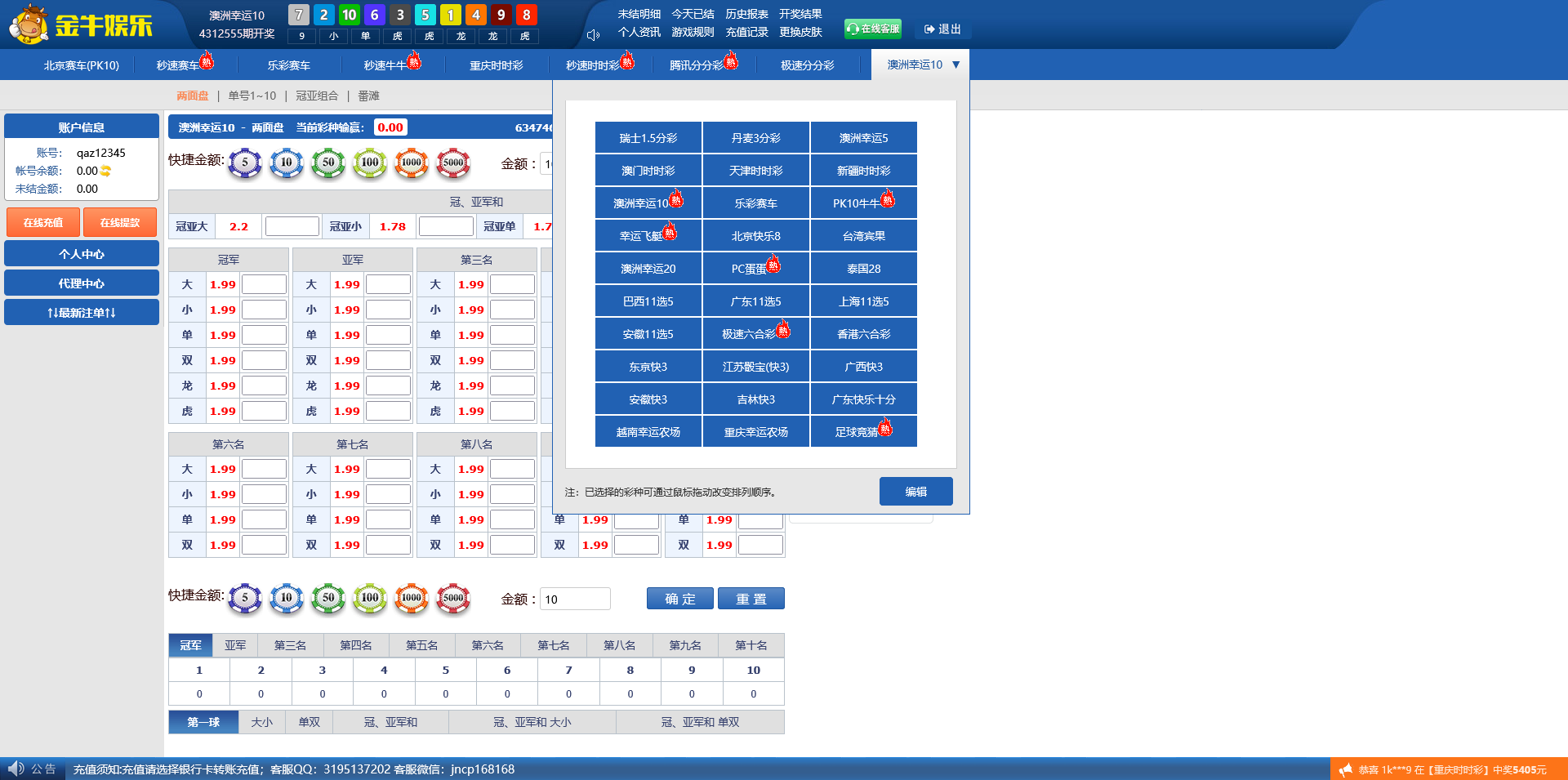Log out with the 退出 button
The height and width of the screenshot is (780, 1568).
942,29
